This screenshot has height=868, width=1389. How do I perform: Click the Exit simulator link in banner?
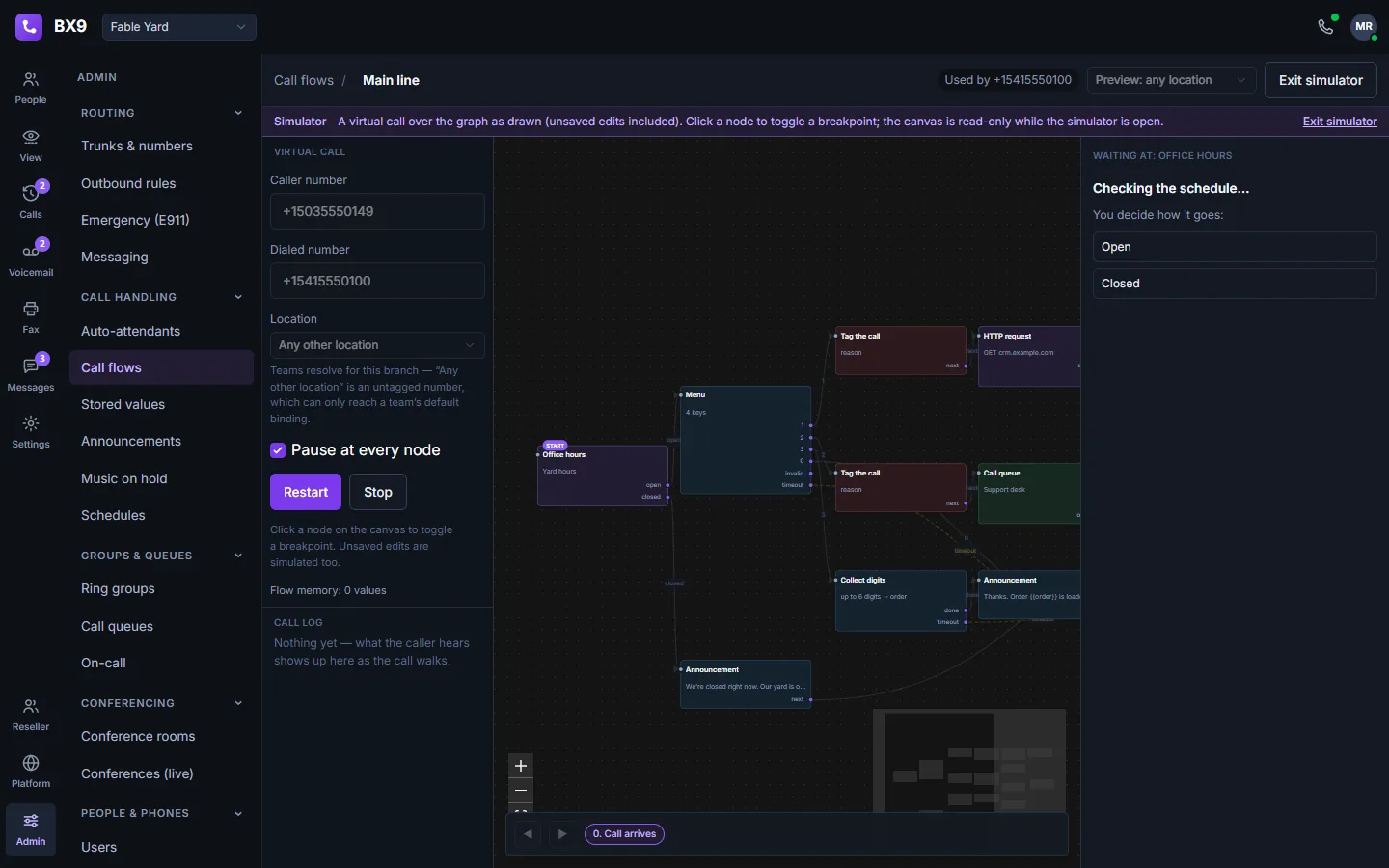[1340, 122]
